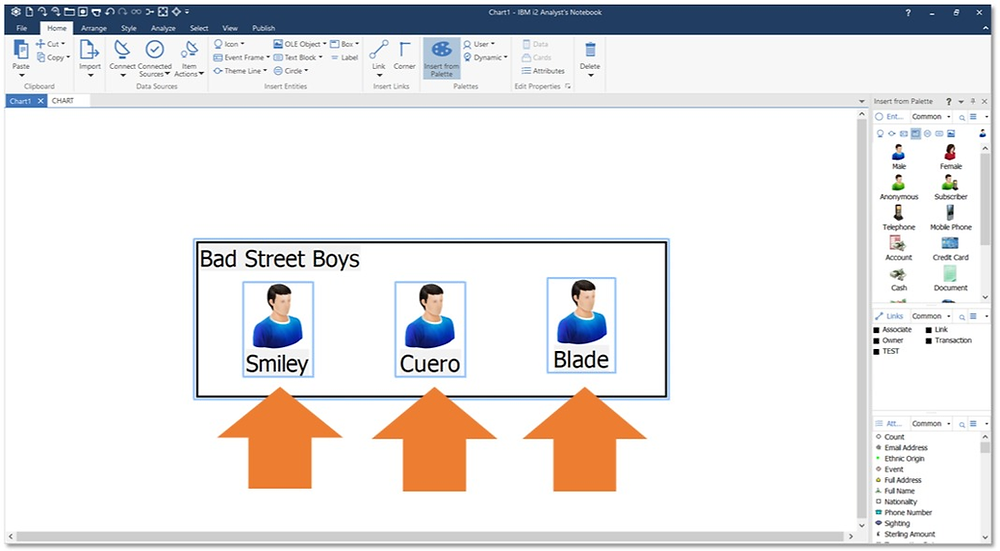Expand the Icon dropdown in Insert Entities
This screenshot has width=1000, height=551.
pos(229,44)
